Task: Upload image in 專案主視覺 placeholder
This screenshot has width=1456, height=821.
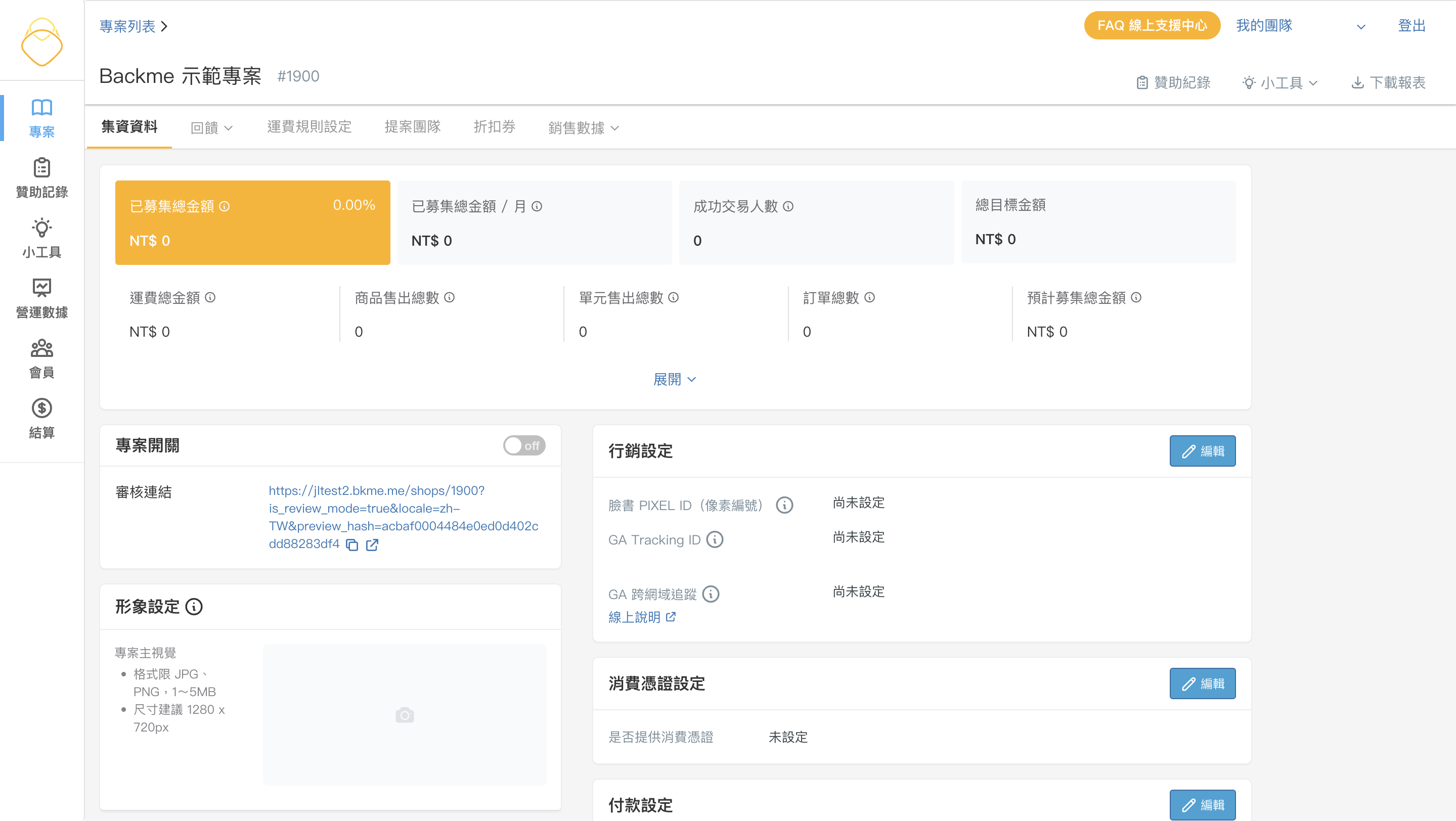Action: tap(404, 715)
